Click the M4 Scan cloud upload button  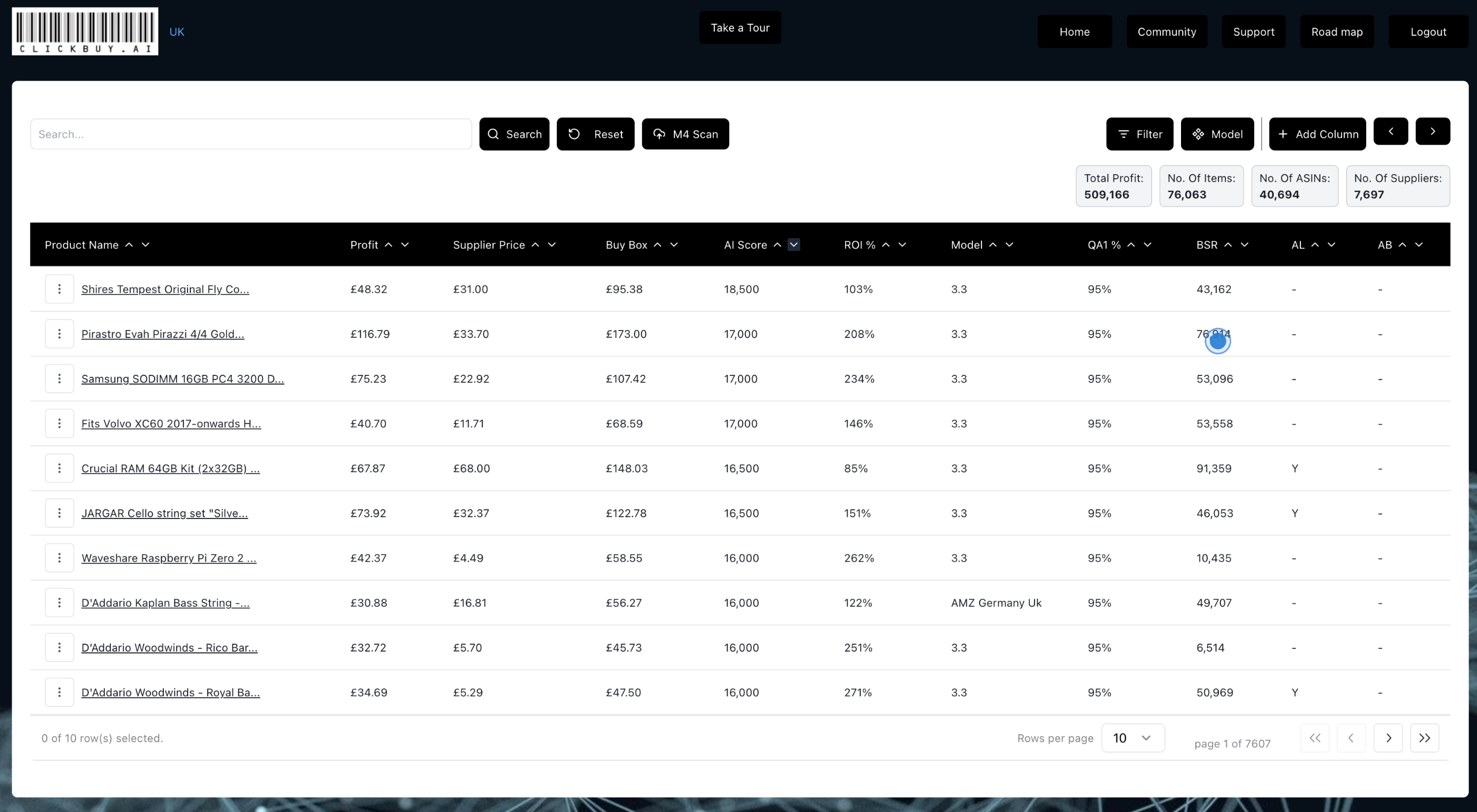click(x=685, y=134)
